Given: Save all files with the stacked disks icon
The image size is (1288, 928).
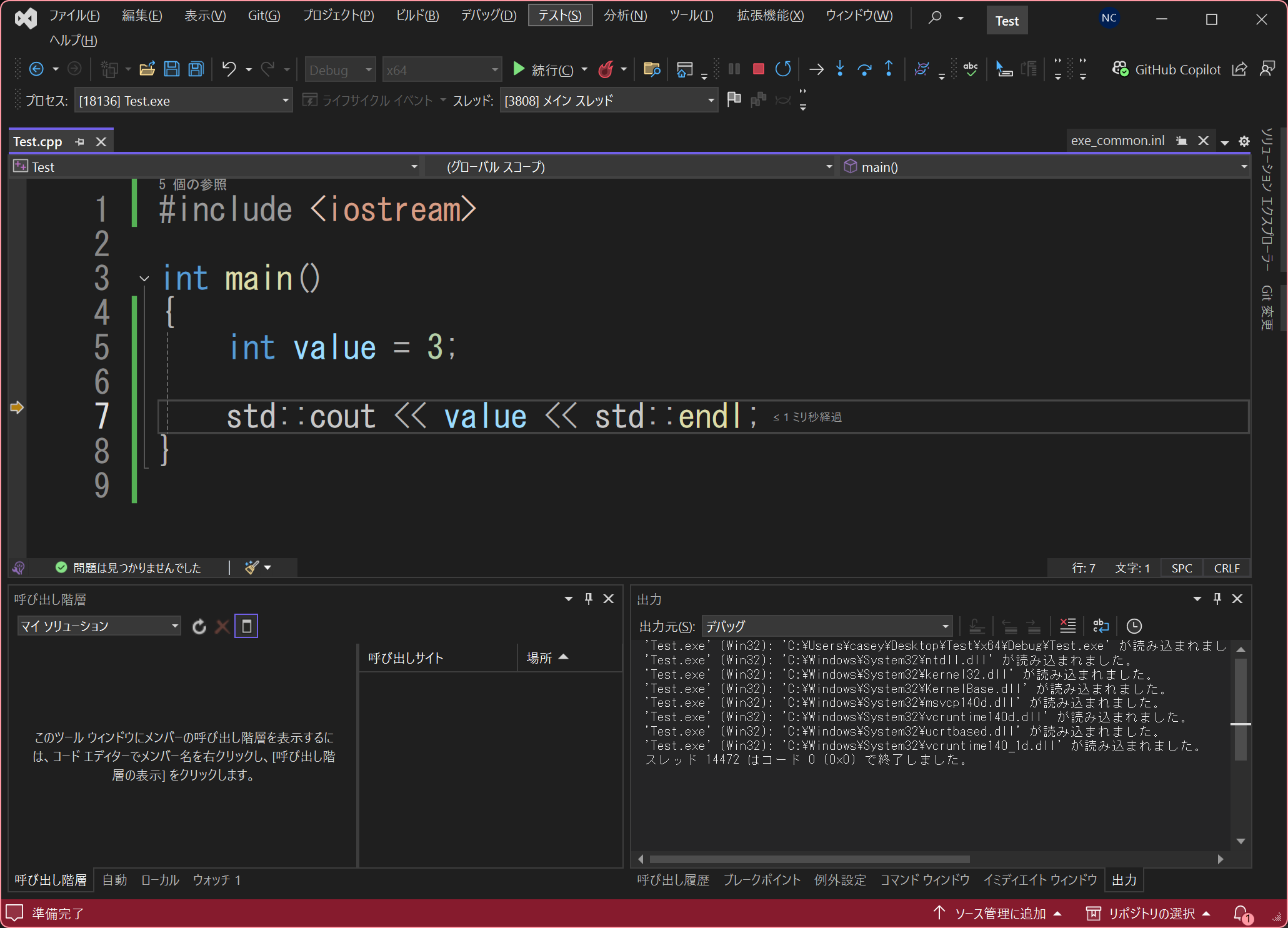Looking at the screenshot, I should point(196,69).
